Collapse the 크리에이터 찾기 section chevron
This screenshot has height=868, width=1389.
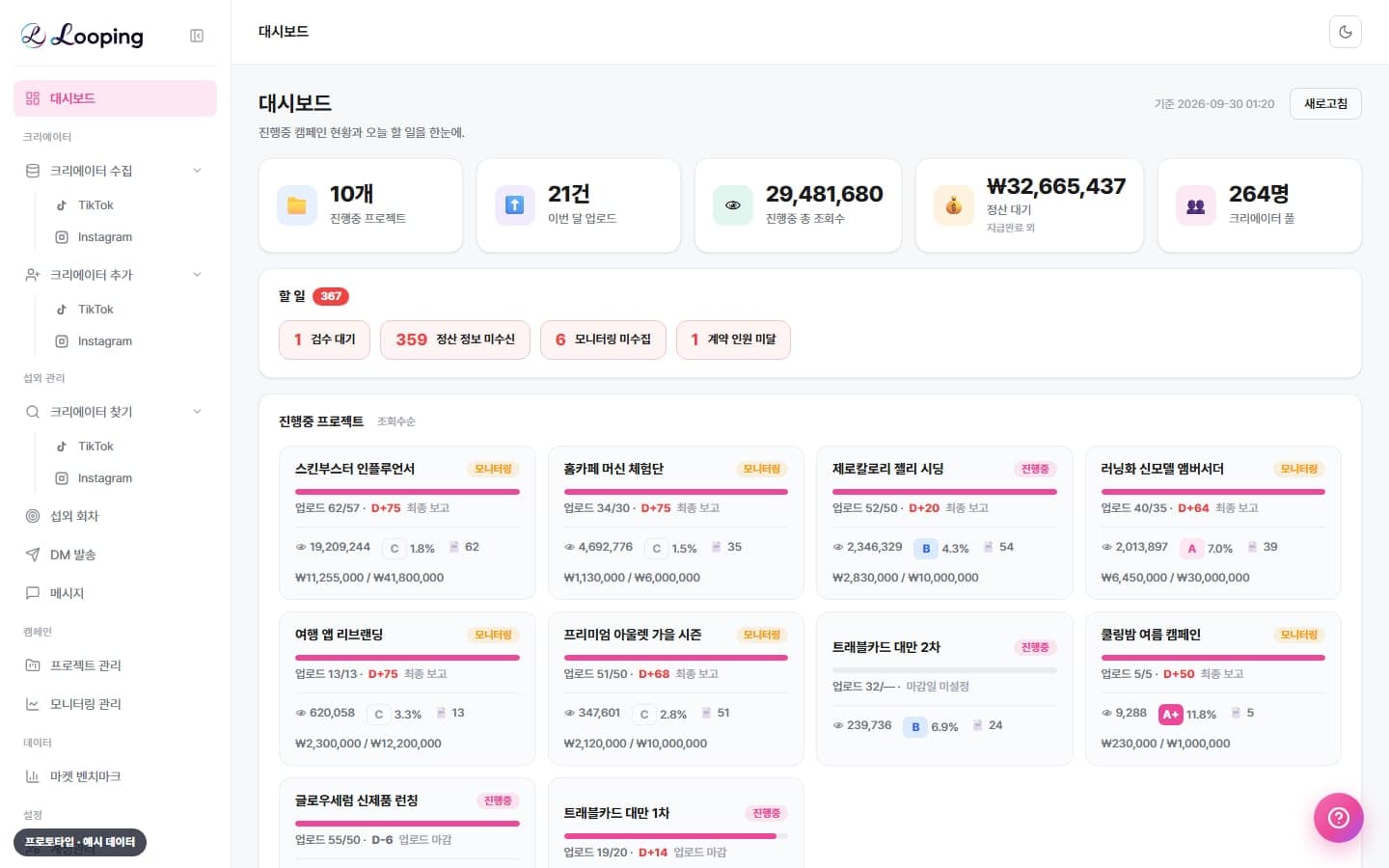tap(197, 412)
